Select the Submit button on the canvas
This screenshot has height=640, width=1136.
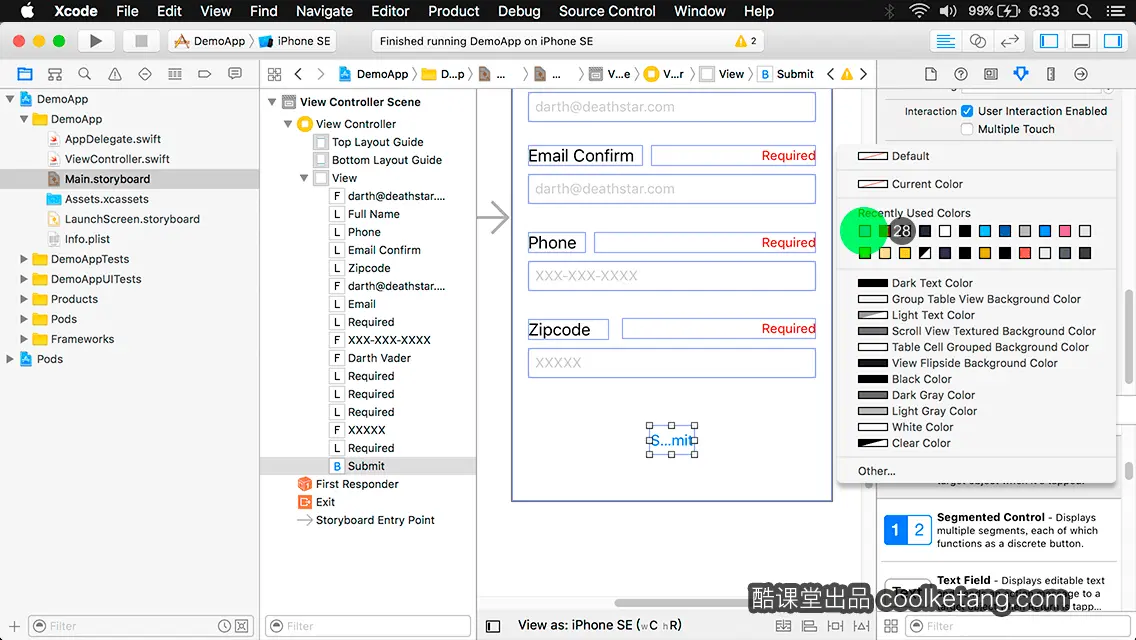(x=672, y=440)
